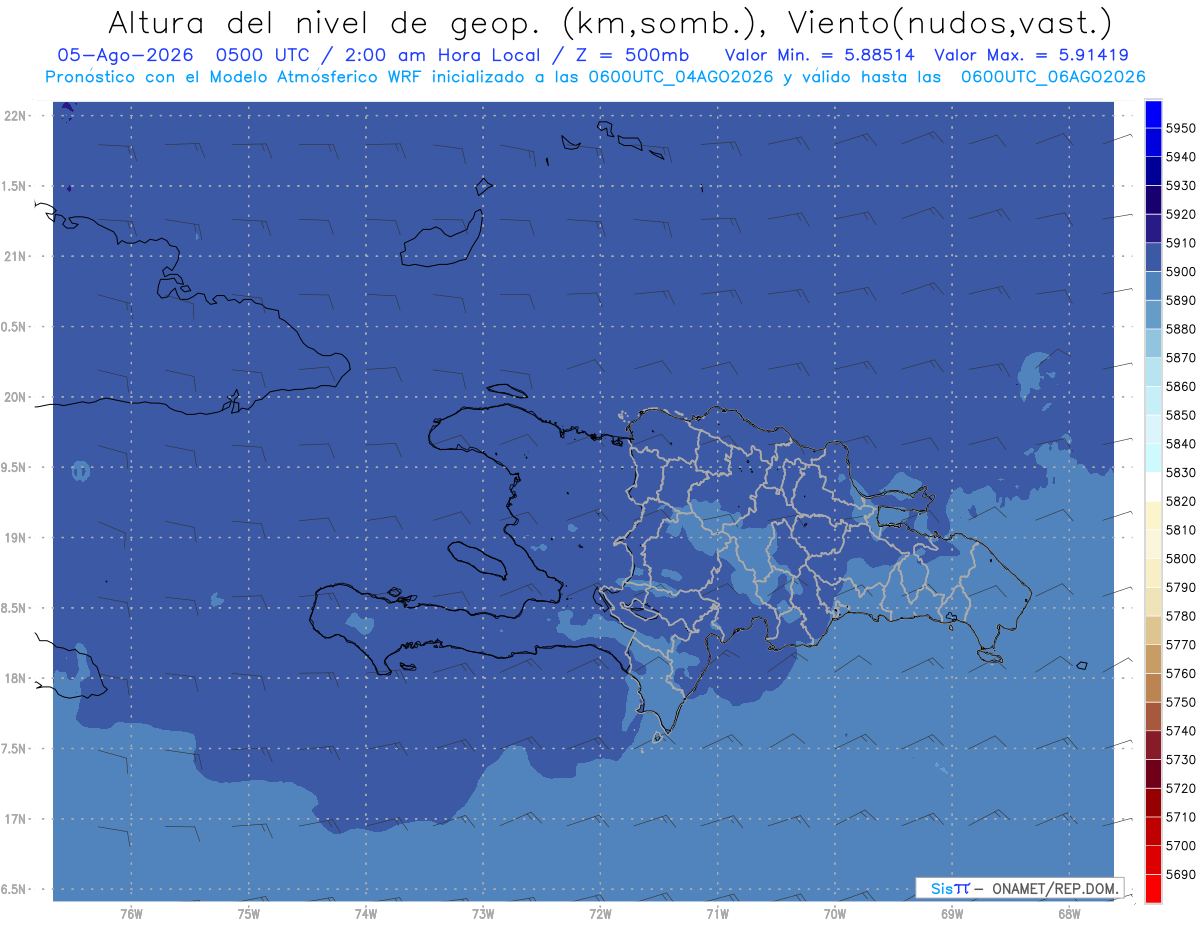Click the '0.5N' latitude axis label
The image size is (1200, 927).
(x=14, y=328)
